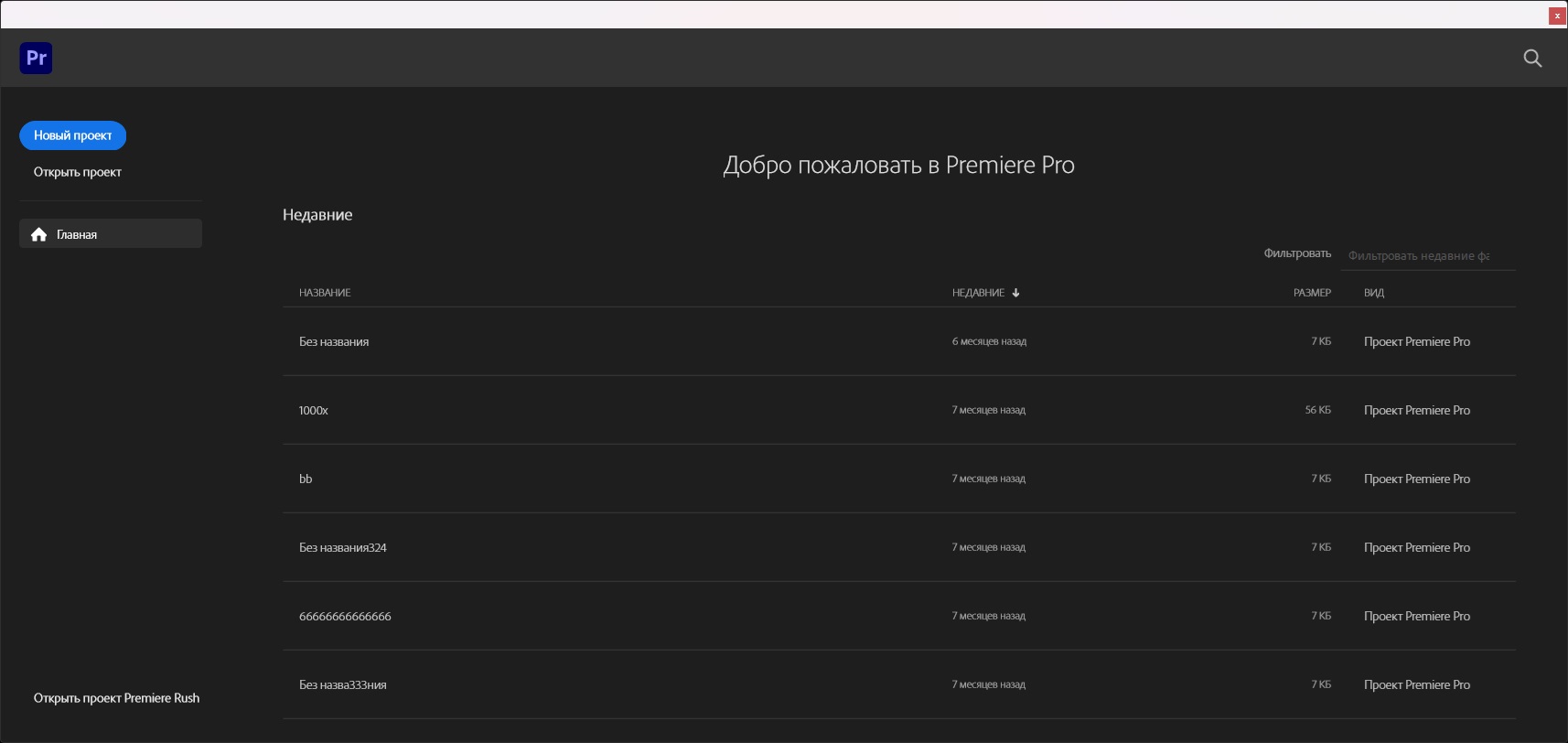Screen dimensions: 1568x743
Task: Sort by НАЗВАНИЕ column header
Action: coord(325,293)
